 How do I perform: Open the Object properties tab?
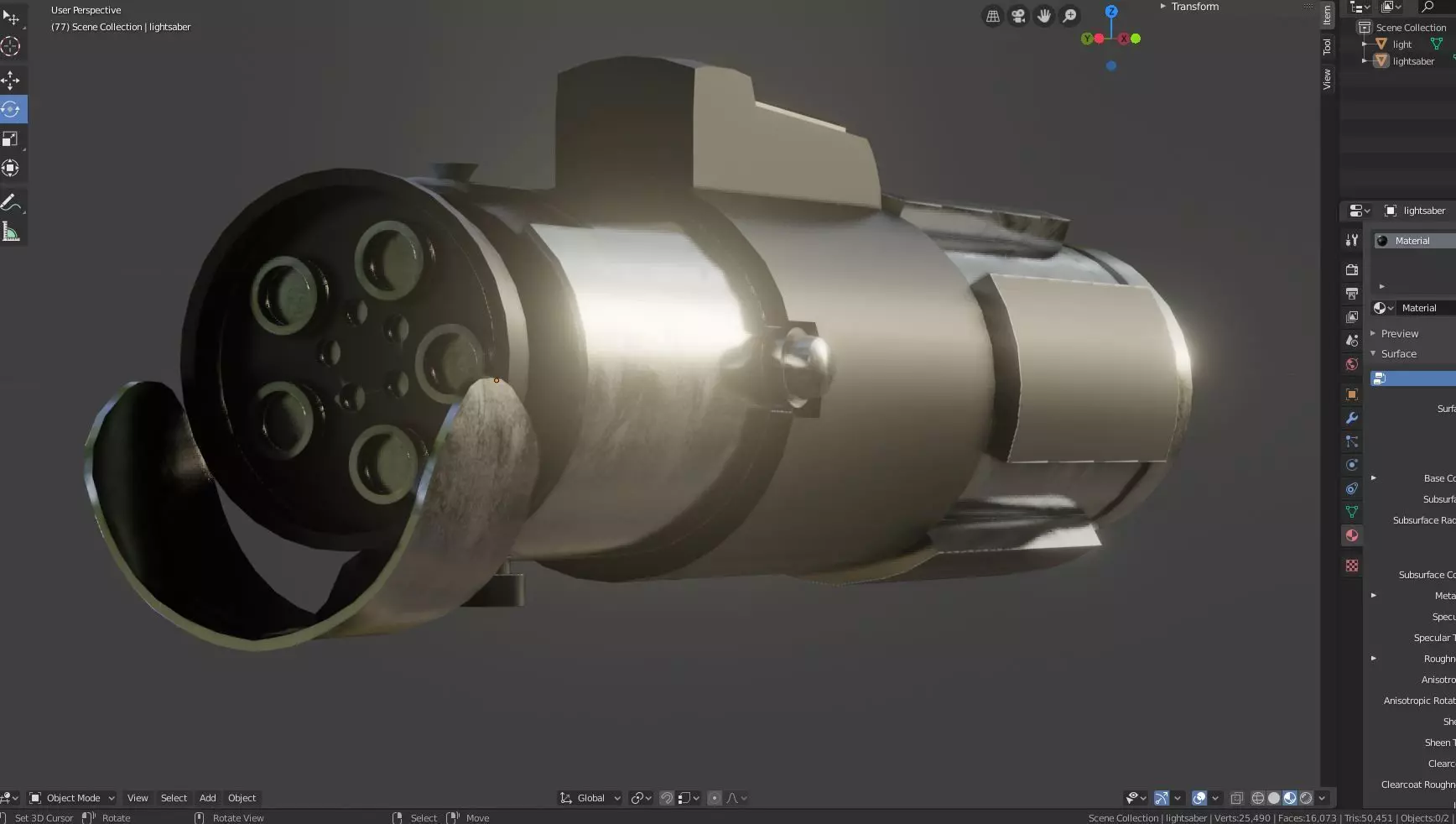coord(1351,394)
